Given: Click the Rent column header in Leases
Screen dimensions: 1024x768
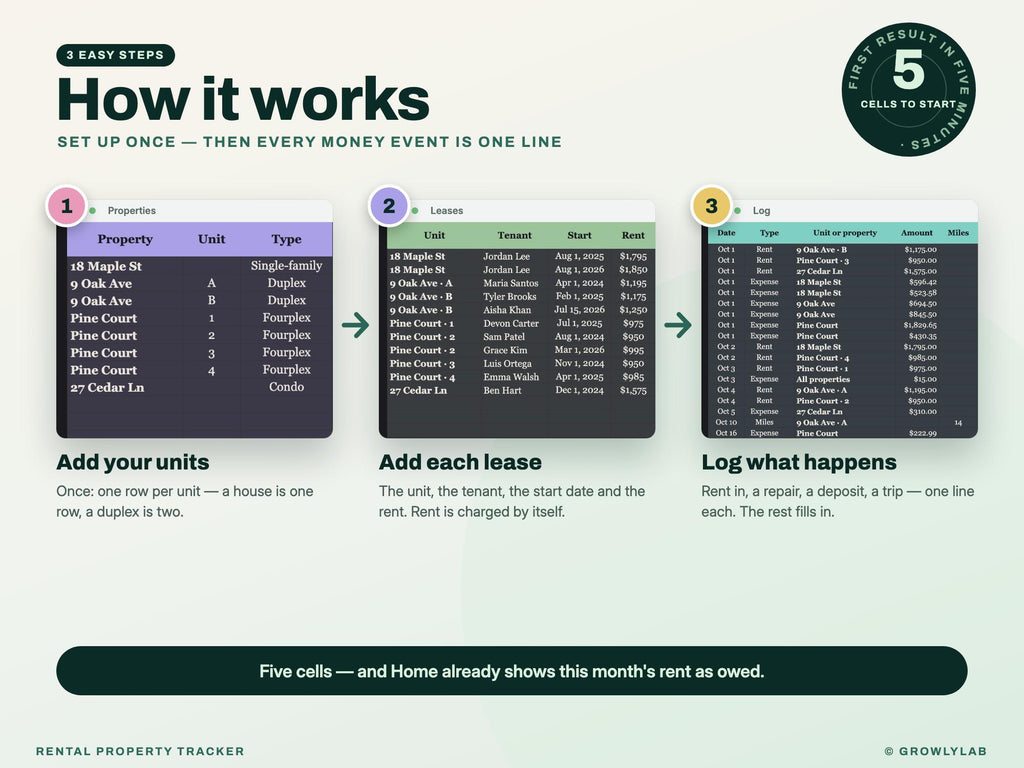Looking at the screenshot, I should [x=633, y=235].
